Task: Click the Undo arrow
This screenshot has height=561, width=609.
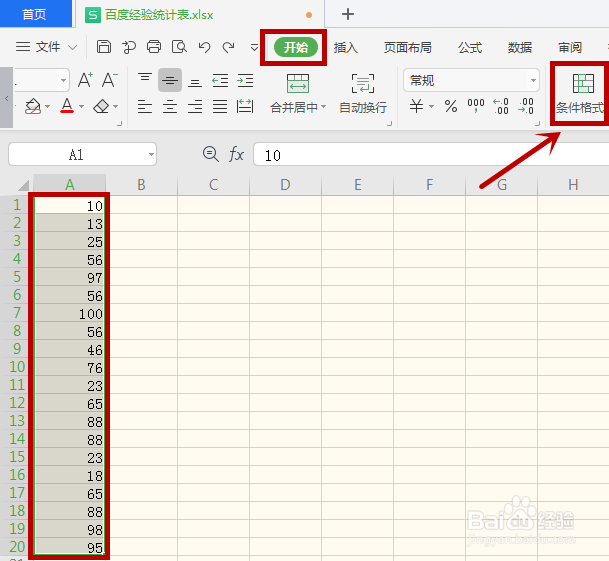Action: (204, 47)
